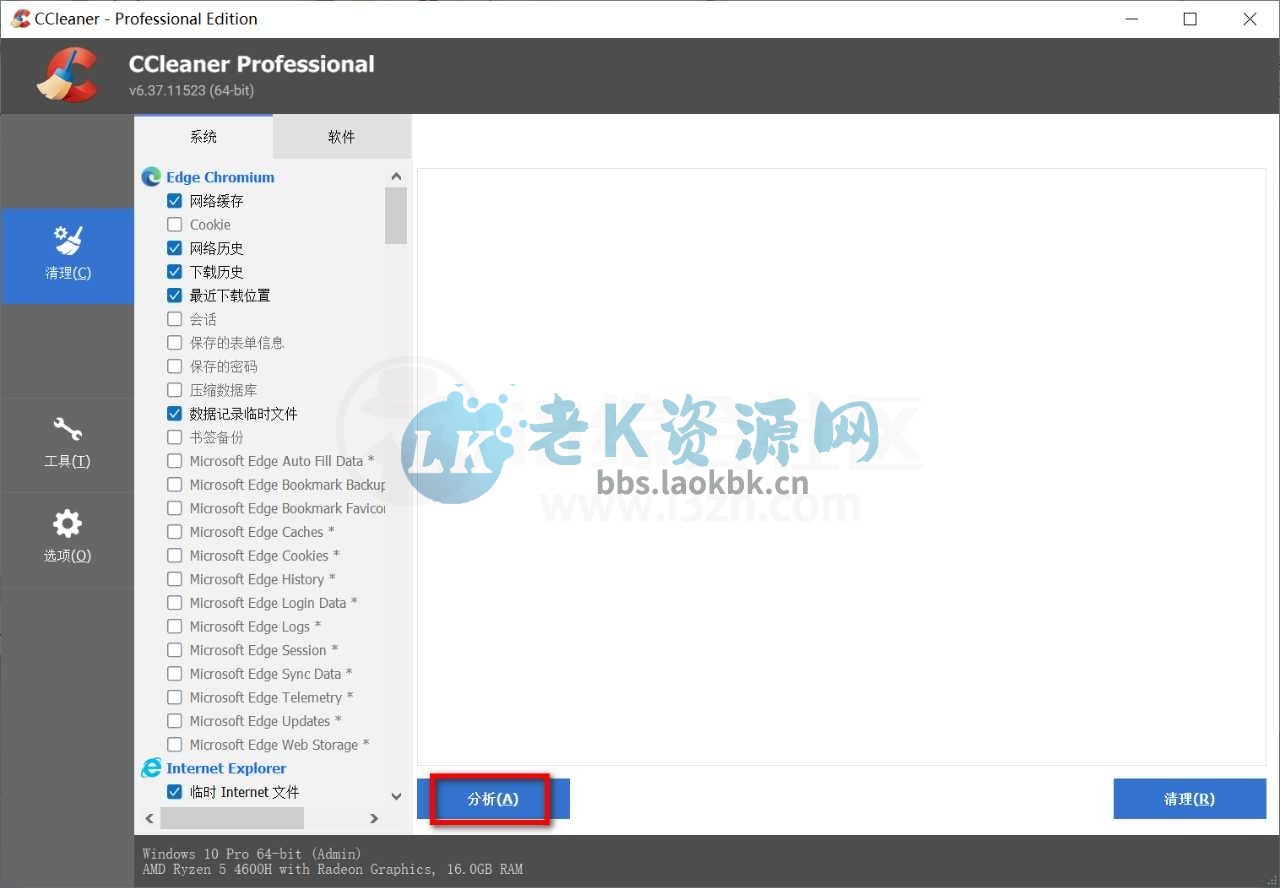The image size is (1280, 888).
Task: Click the Edge Chromium browser icon
Action: [151, 177]
